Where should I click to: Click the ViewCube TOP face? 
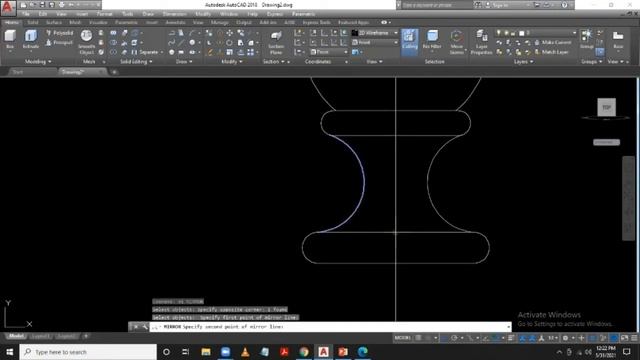[x=607, y=107]
